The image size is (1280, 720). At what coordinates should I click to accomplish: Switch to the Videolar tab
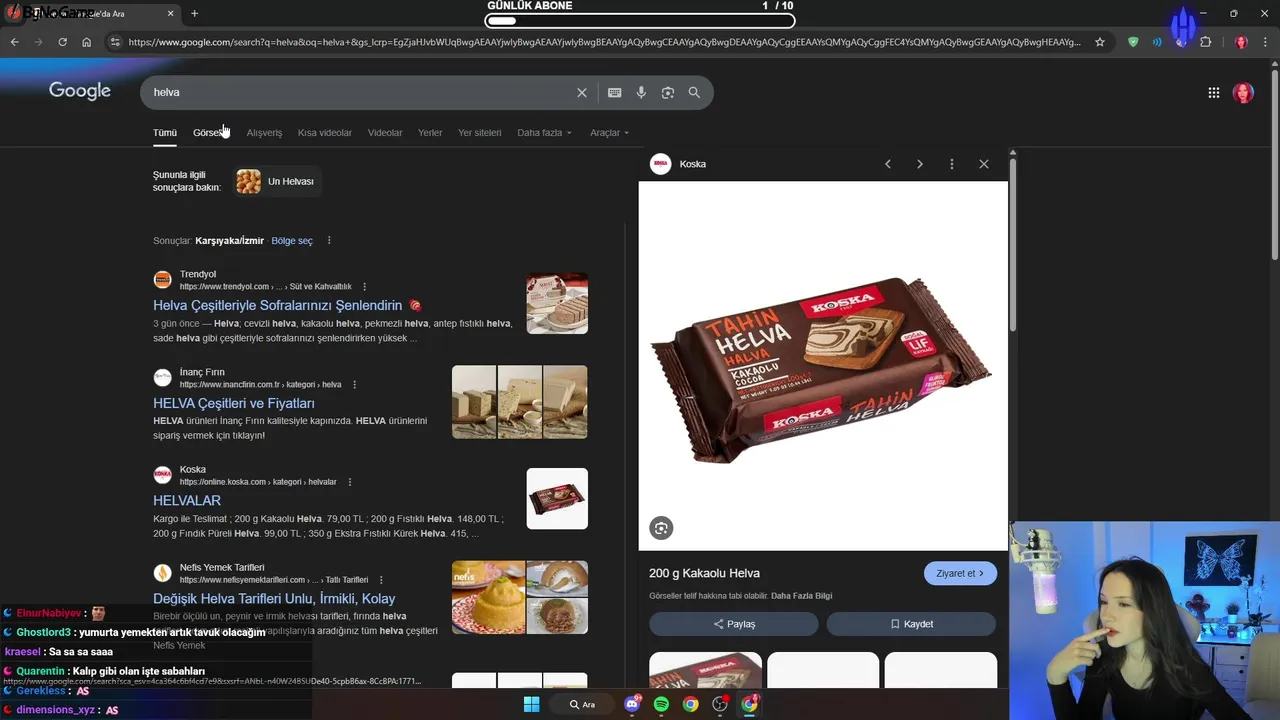[385, 133]
